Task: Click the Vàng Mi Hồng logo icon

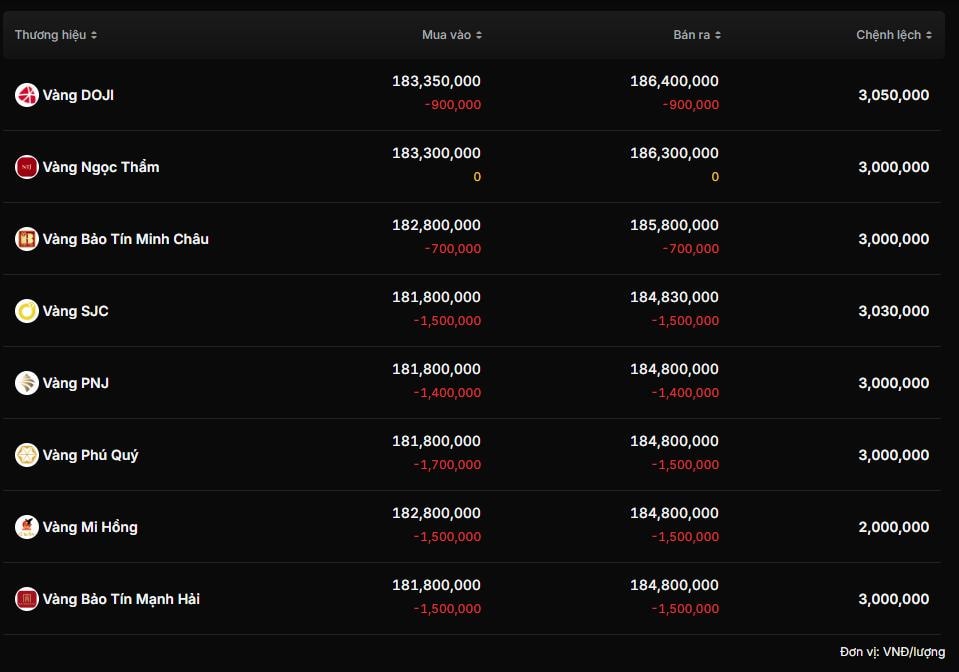Action: (27, 527)
